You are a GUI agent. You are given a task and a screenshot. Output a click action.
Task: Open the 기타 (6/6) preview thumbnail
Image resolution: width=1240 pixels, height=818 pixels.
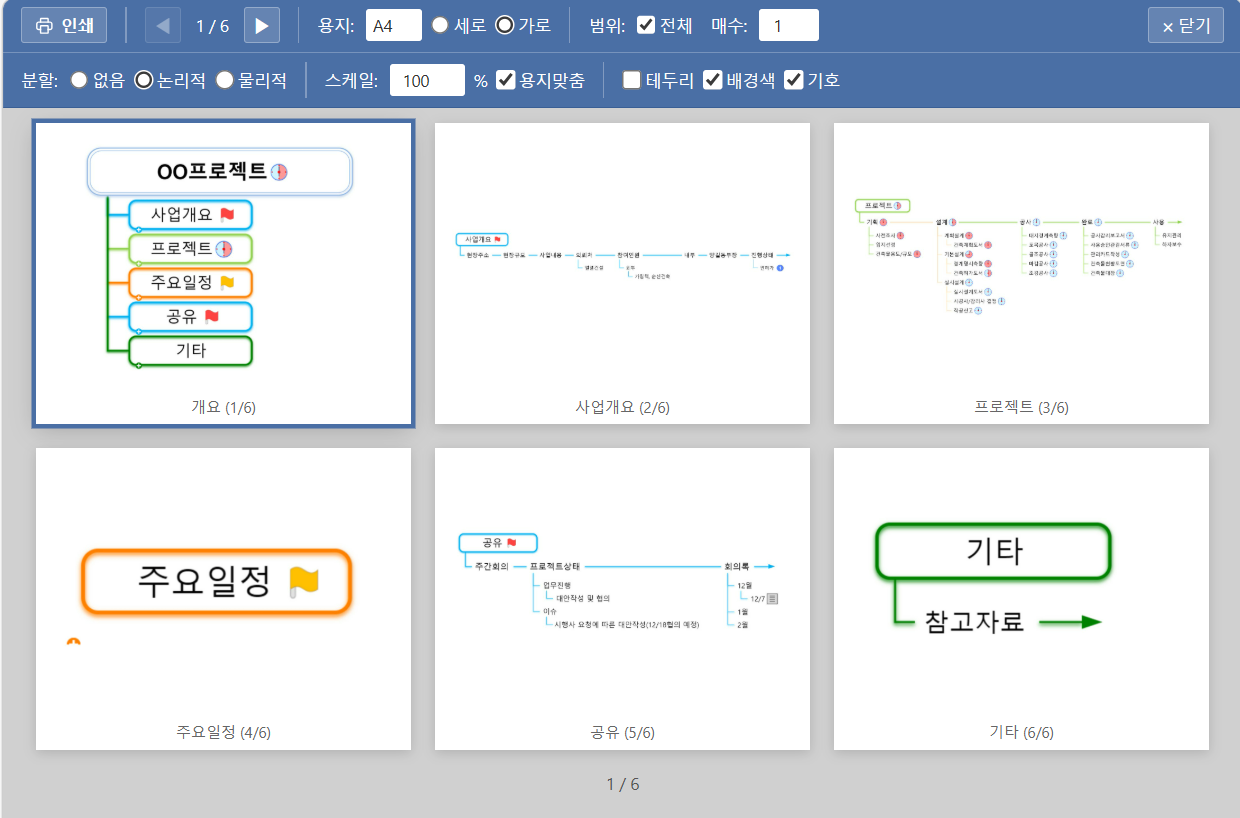pyautogui.click(x=1021, y=597)
